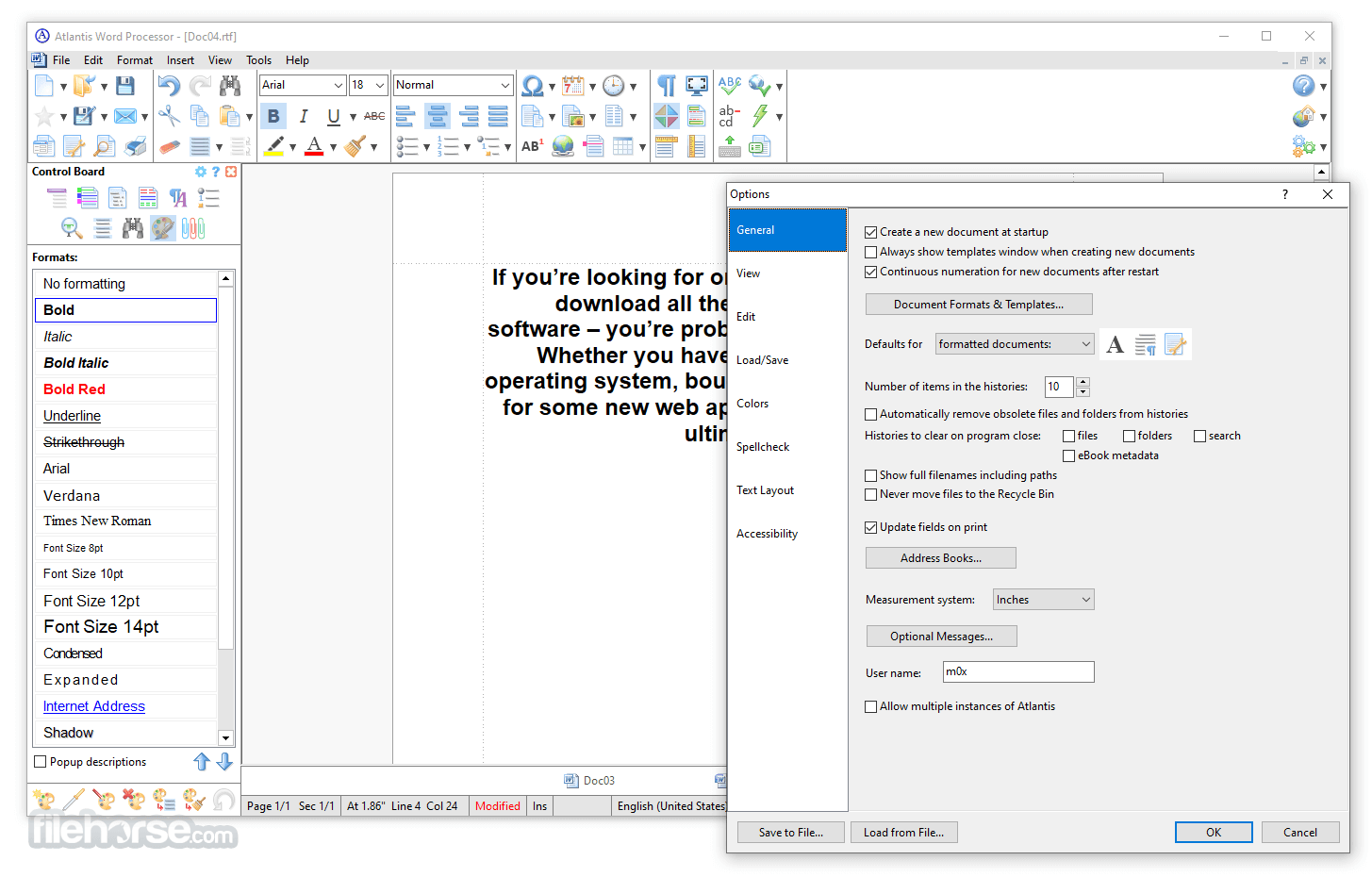The height and width of the screenshot is (877, 1372).
Task: Check the folders histories checkbox
Action: tap(1130, 436)
